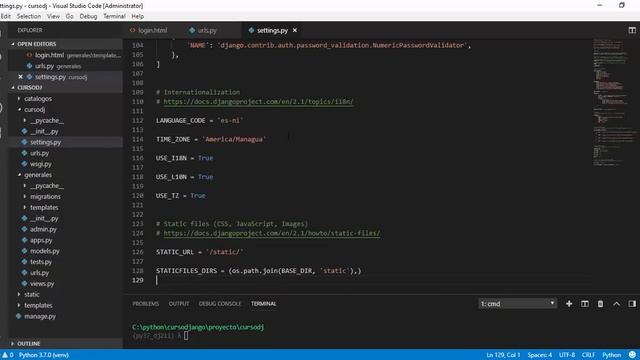Viewport: 640px width, 360px height.
Task: Focus the terminal command prompt
Action: [186, 336]
